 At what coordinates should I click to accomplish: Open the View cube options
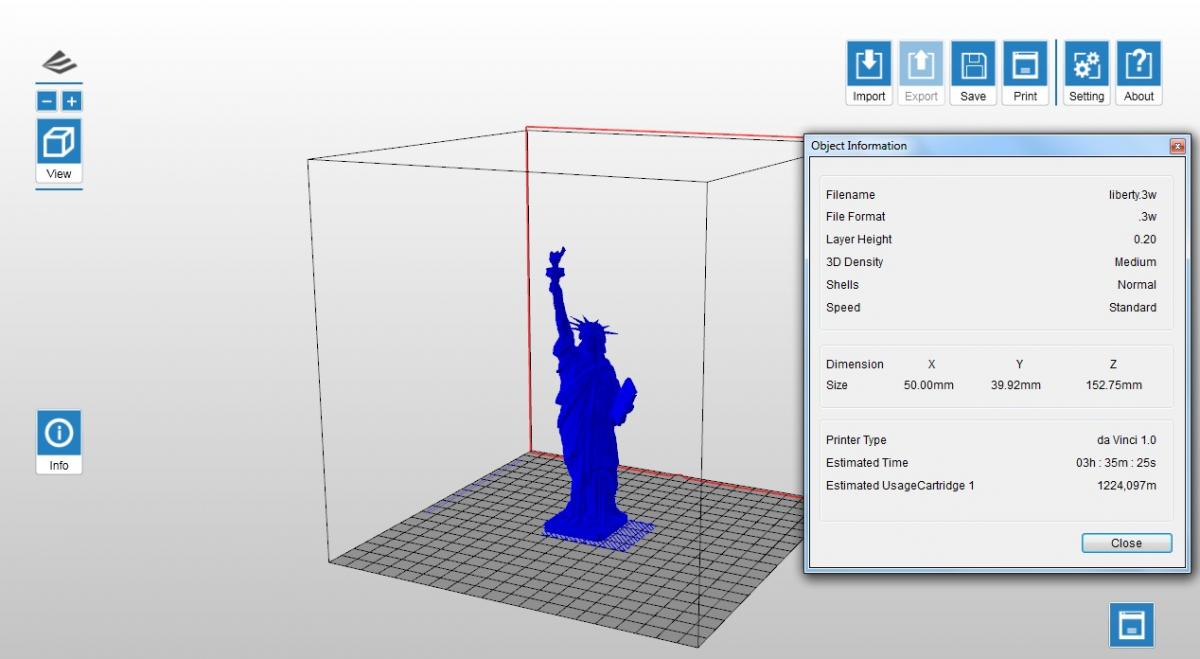coord(59,151)
